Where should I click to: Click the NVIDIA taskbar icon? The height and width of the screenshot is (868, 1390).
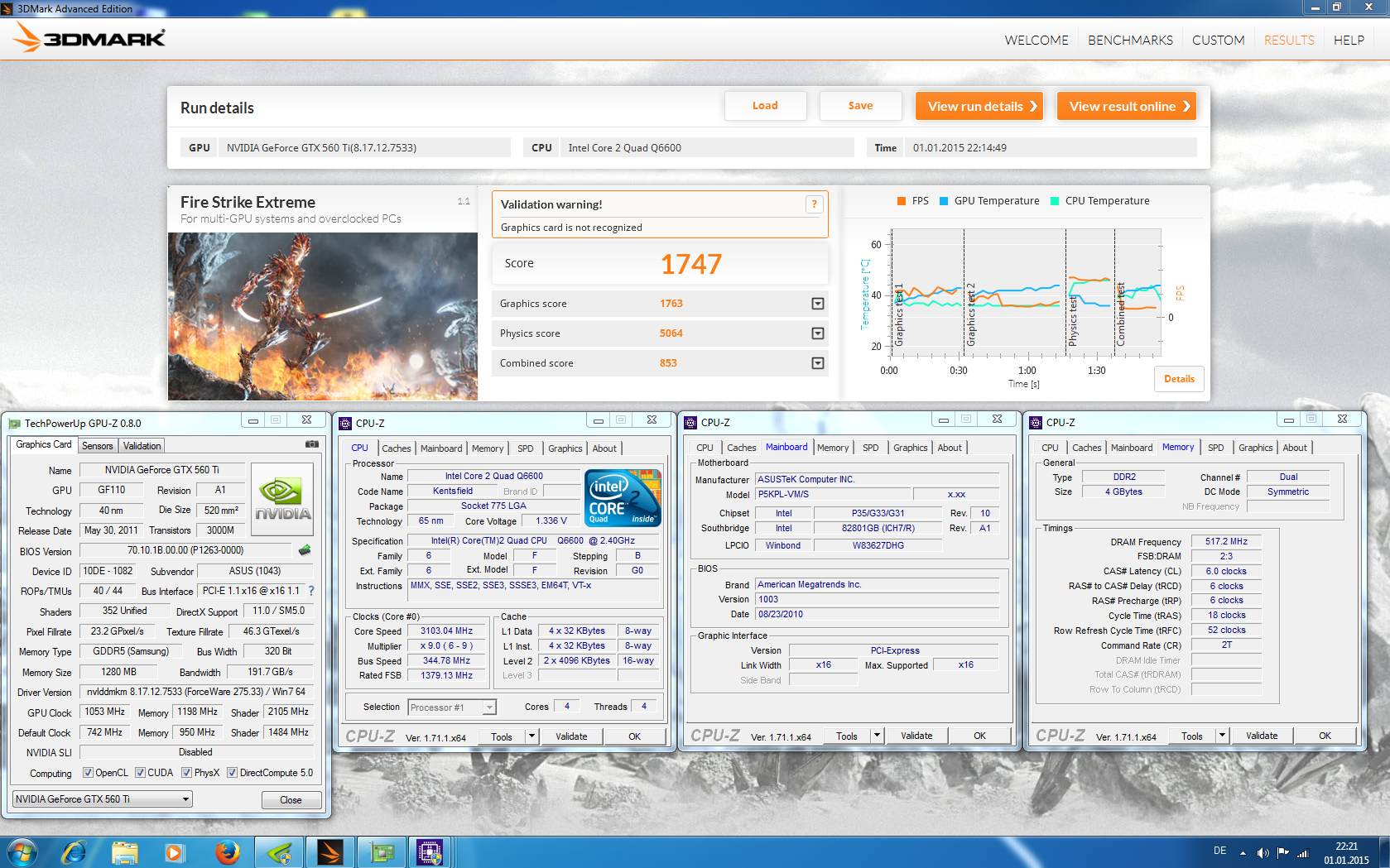tap(279, 851)
